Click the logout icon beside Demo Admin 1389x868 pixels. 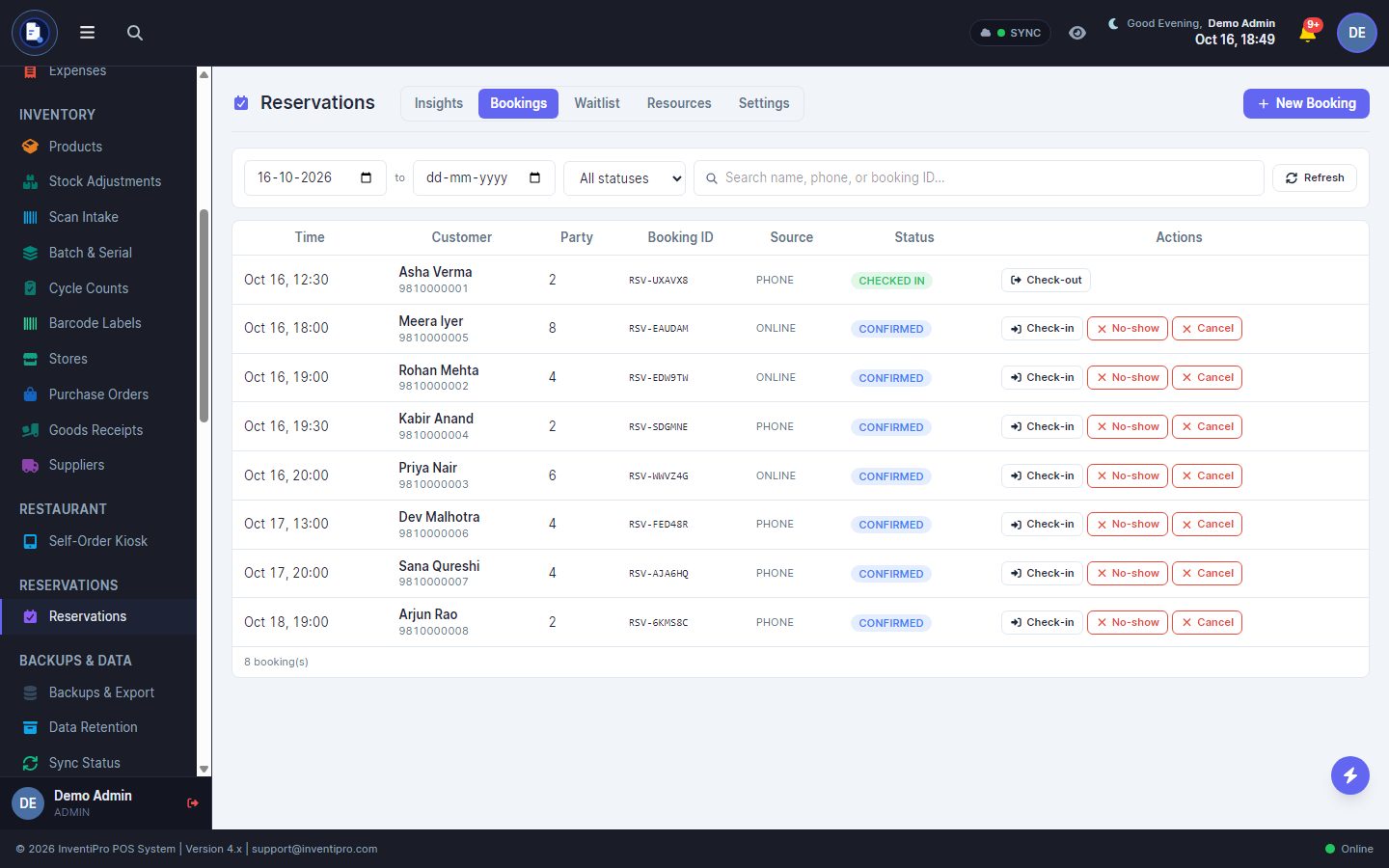pyautogui.click(x=193, y=802)
